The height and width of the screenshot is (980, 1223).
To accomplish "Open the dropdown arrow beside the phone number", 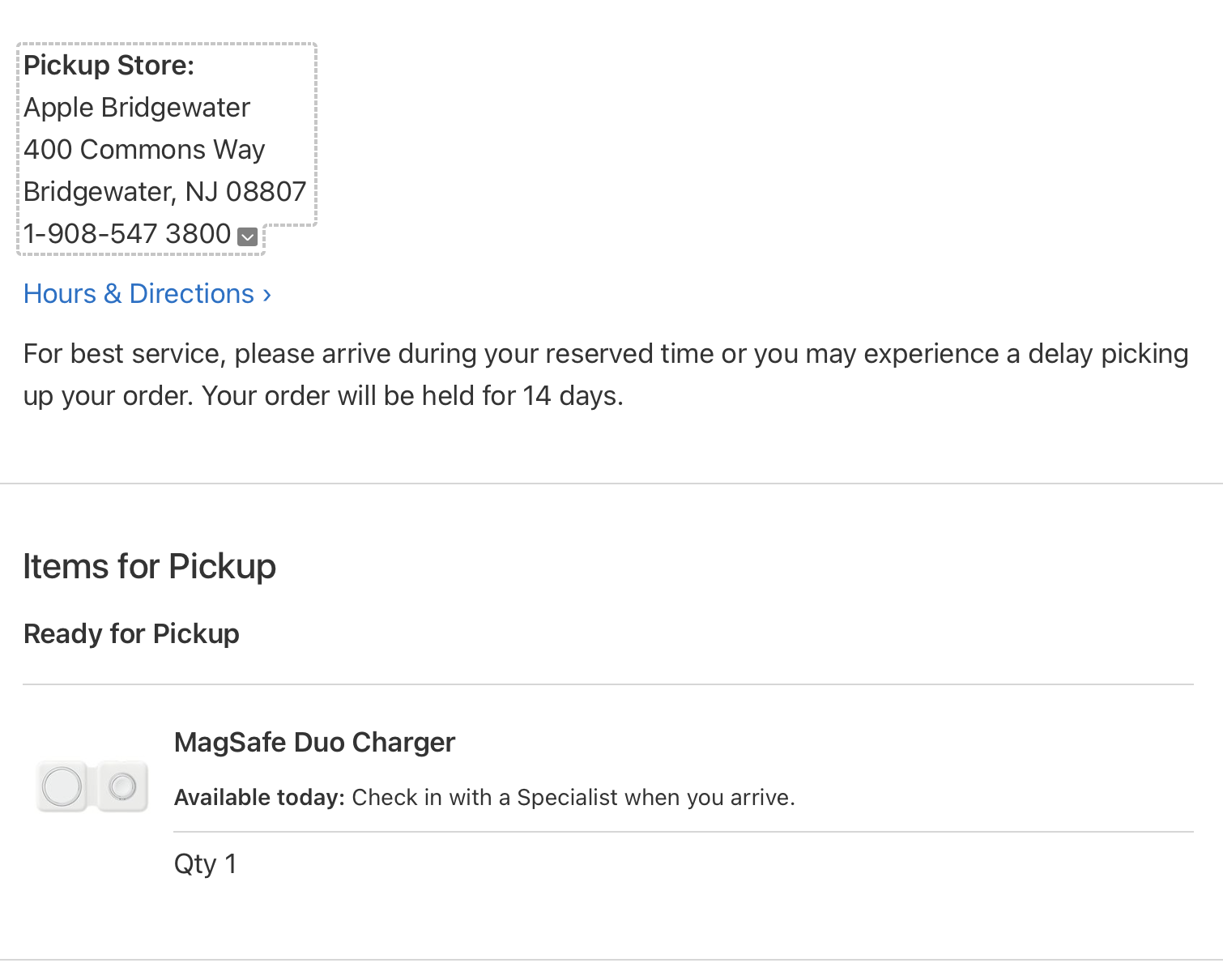I will tap(248, 236).
